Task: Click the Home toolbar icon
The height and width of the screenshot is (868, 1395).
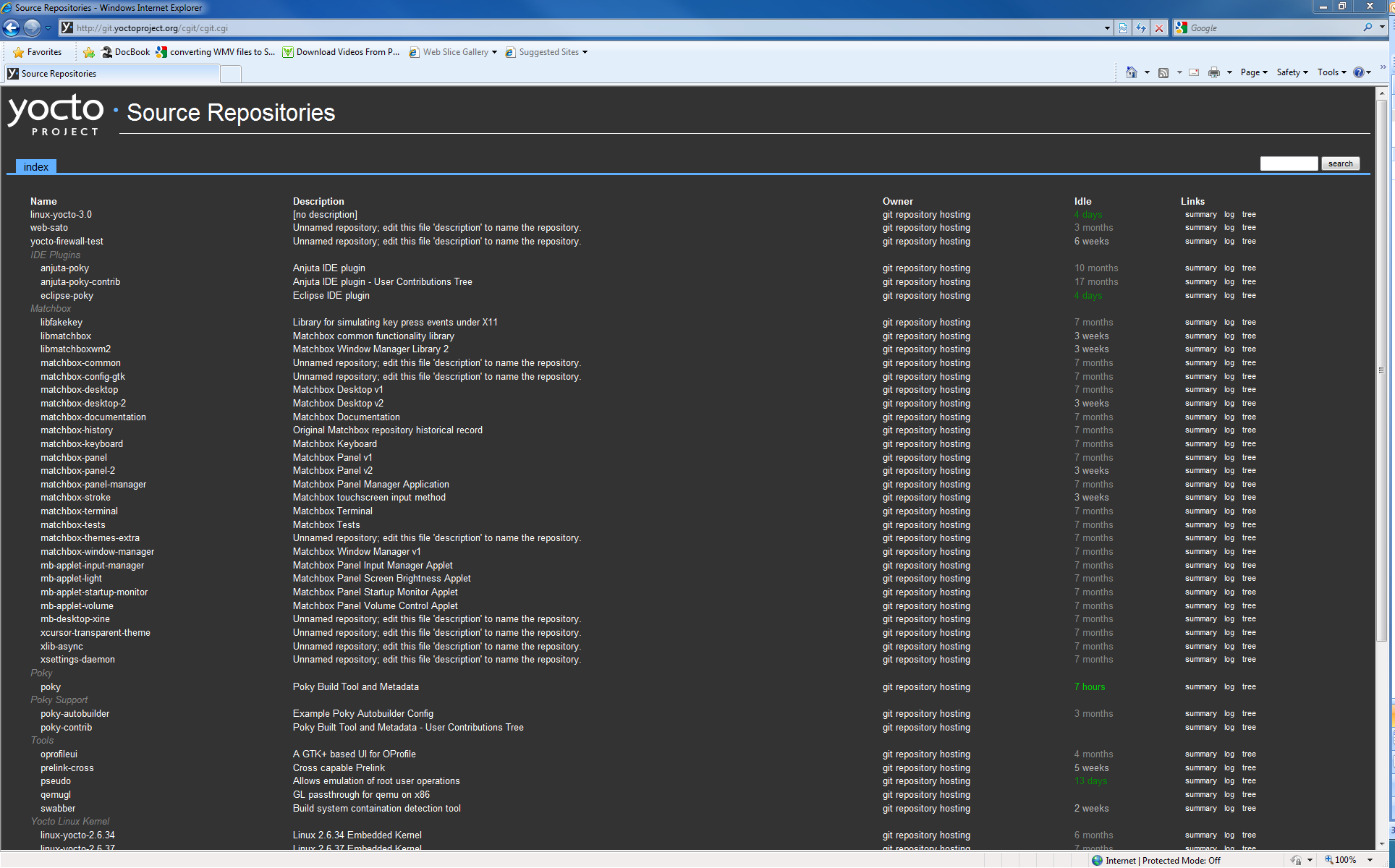Action: [x=1132, y=72]
